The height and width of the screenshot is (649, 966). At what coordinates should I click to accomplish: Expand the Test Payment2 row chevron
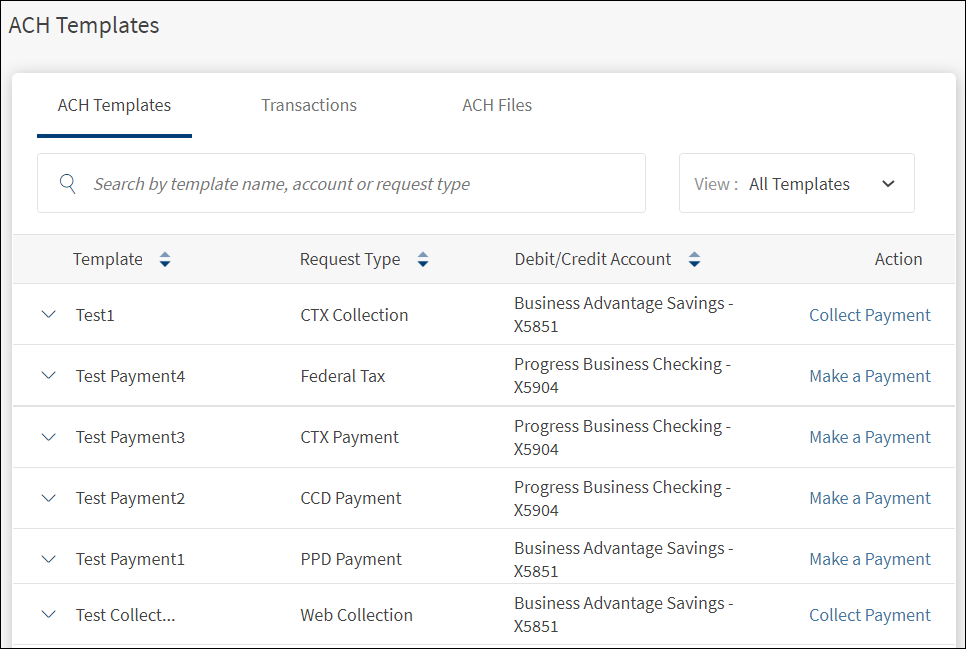tap(49, 498)
